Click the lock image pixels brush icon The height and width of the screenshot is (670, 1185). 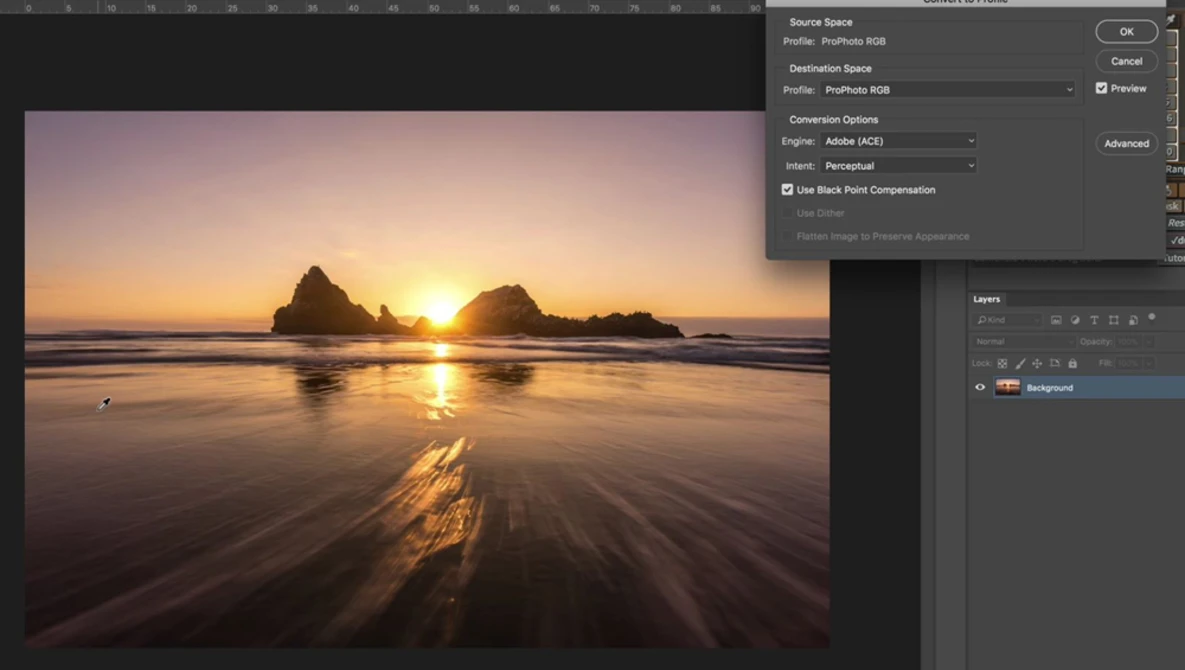click(1020, 363)
